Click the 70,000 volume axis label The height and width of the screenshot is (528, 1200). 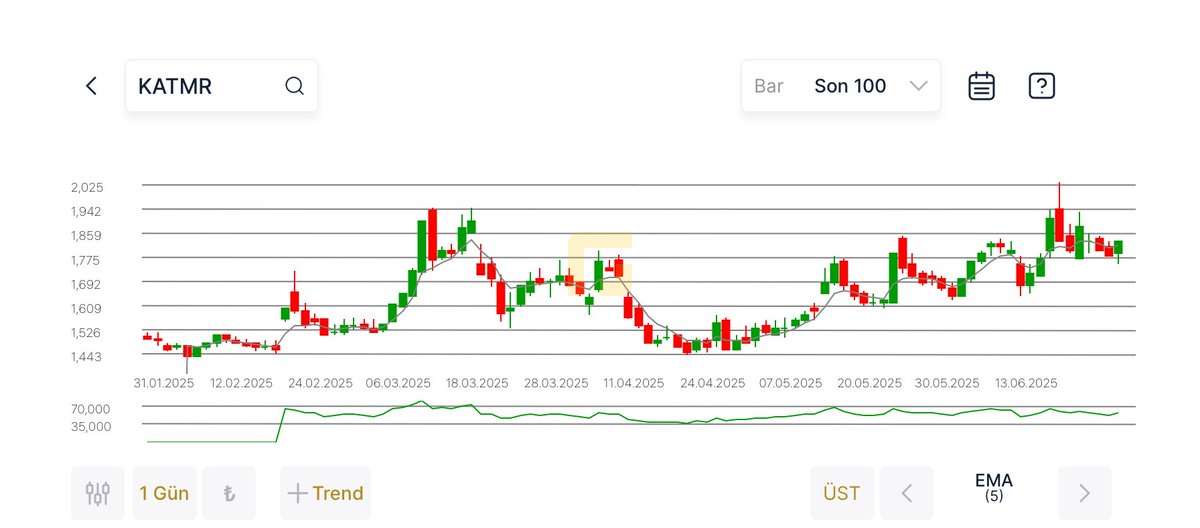[x=91, y=409]
